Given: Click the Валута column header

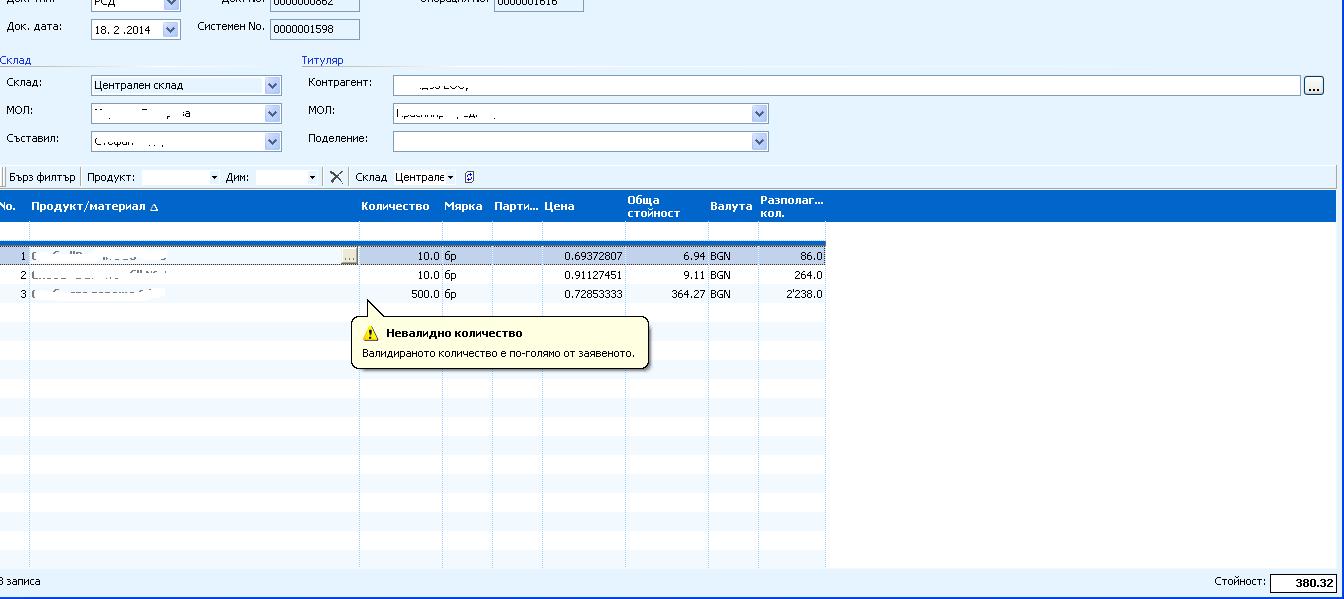Looking at the screenshot, I should [x=733, y=206].
